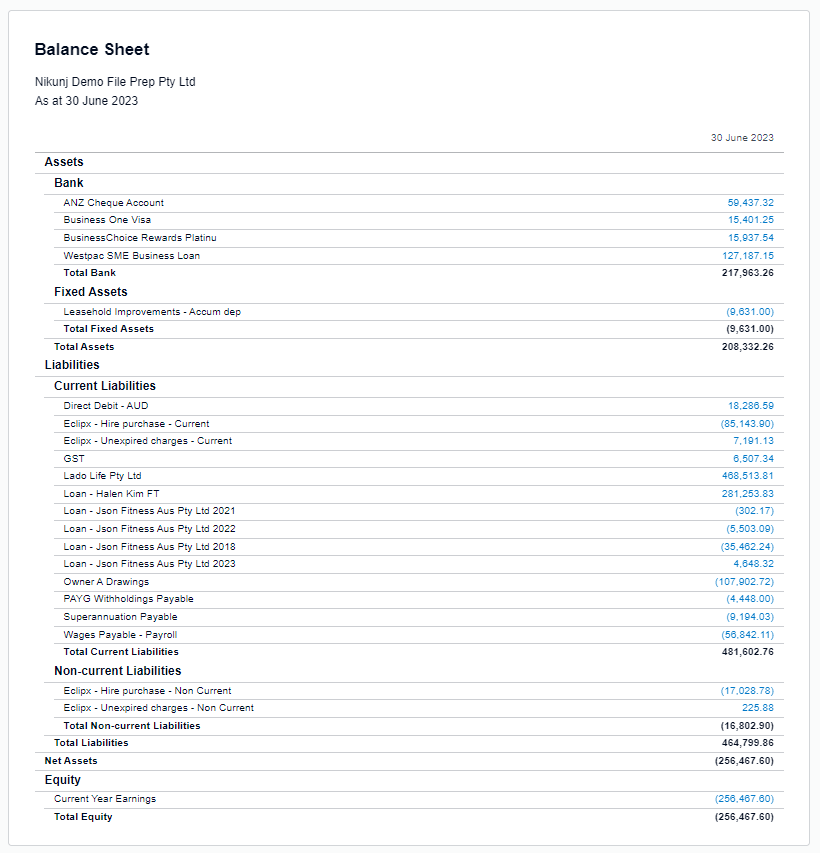The width and height of the screenshot is (820, 853).
Task: Open Business One Visa amount 15,401.25
Action: 751,220
